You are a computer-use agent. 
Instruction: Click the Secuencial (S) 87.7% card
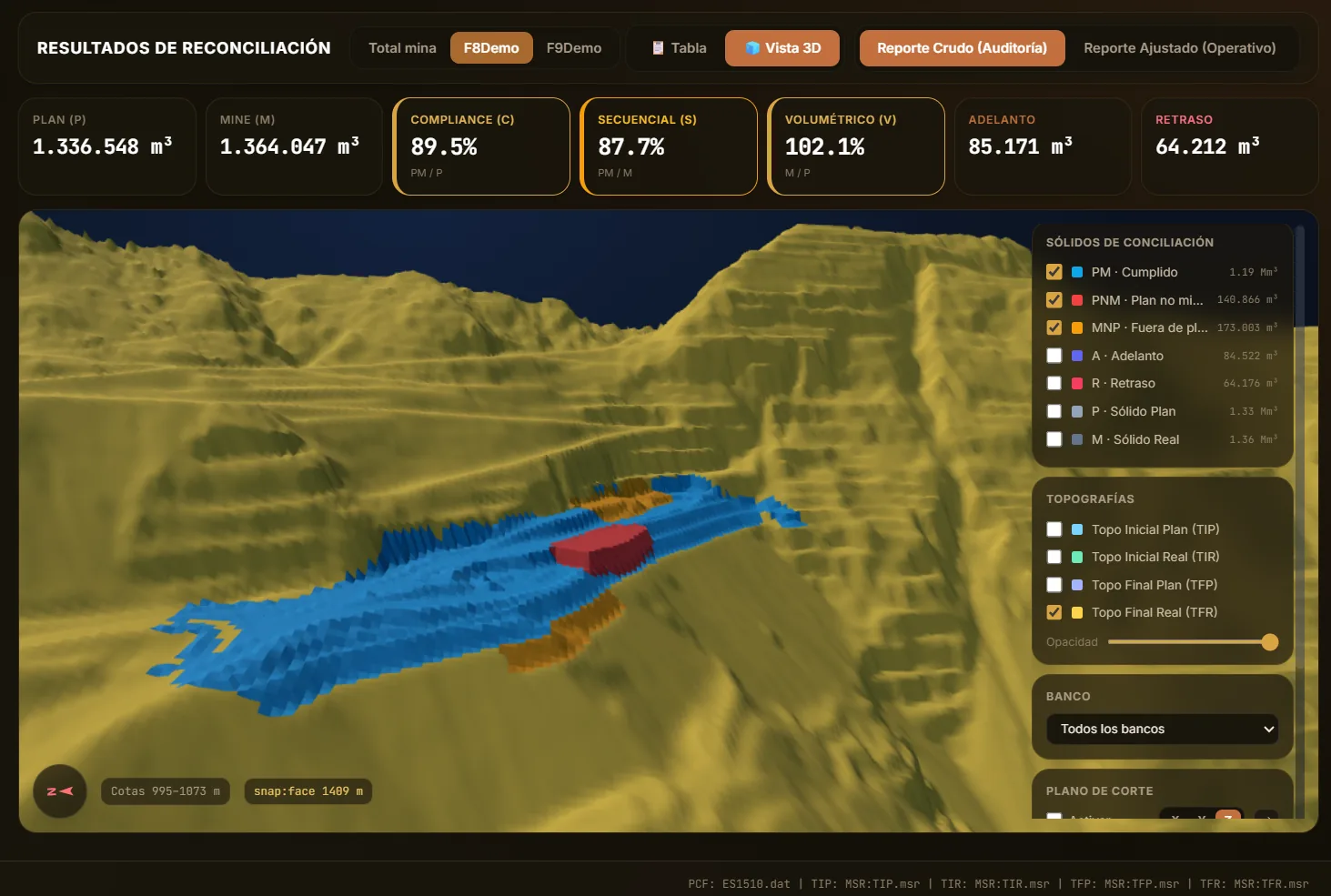(669, 146)
